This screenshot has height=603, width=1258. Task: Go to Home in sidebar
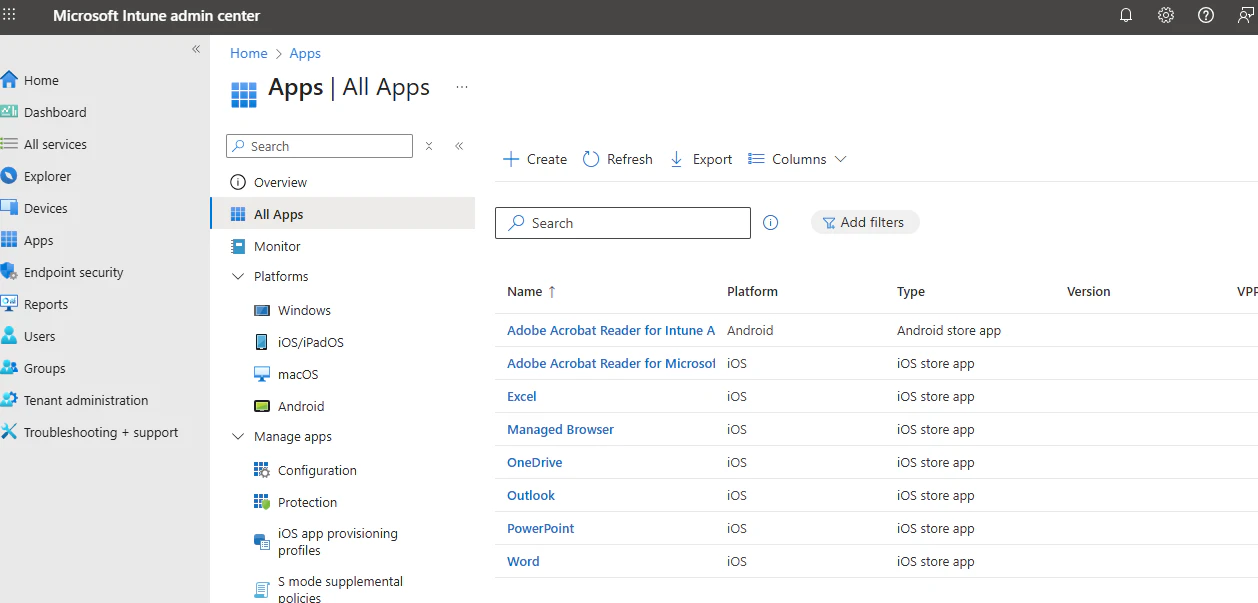(x=41, y=80)
